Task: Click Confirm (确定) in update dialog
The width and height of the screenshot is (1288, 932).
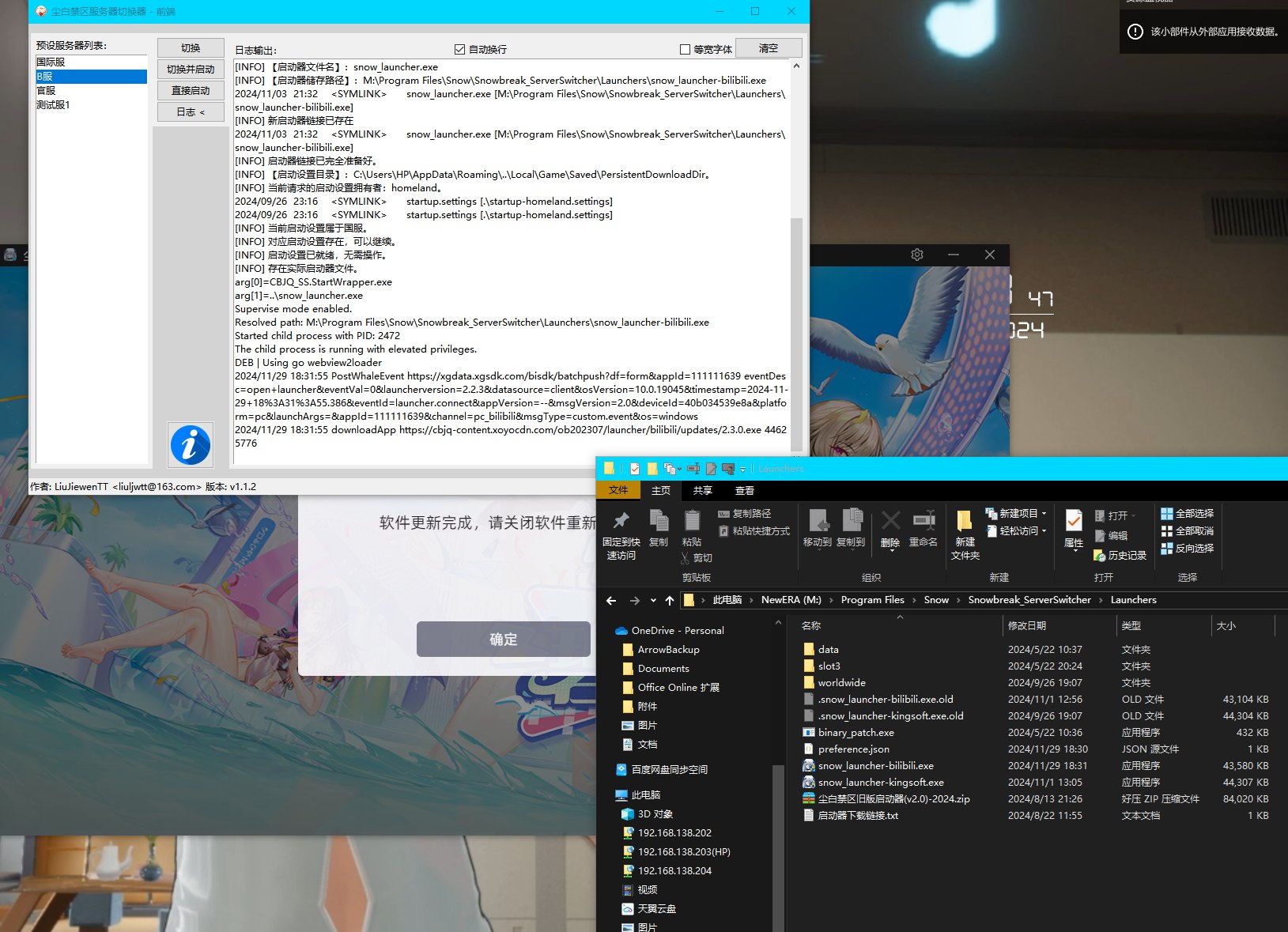Action: pyautogui.click(x=504, y=639)
